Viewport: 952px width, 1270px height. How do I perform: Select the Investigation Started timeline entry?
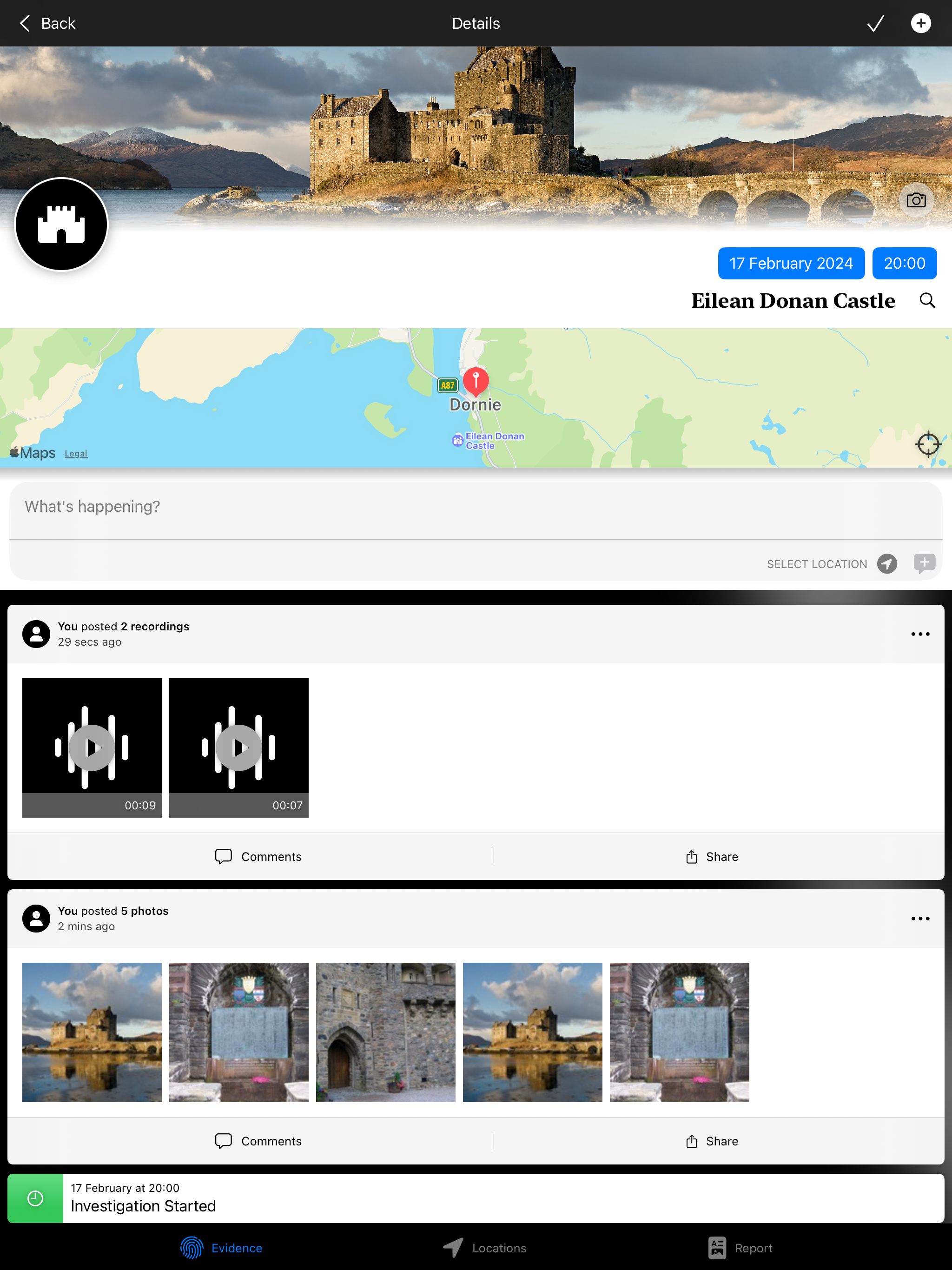(476, 1198)
